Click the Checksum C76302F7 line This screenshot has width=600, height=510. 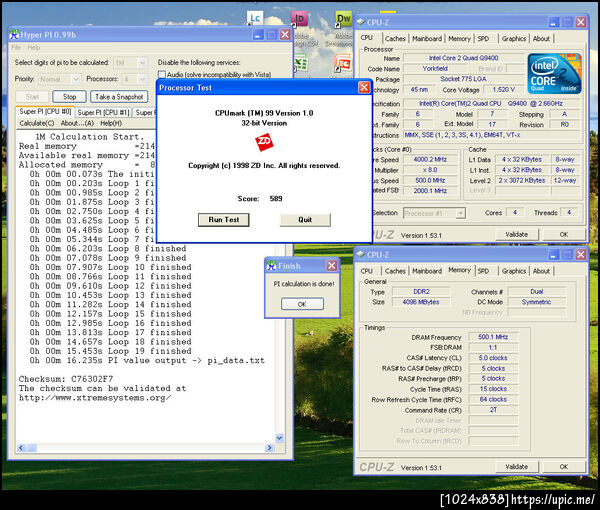click(66, 379)
